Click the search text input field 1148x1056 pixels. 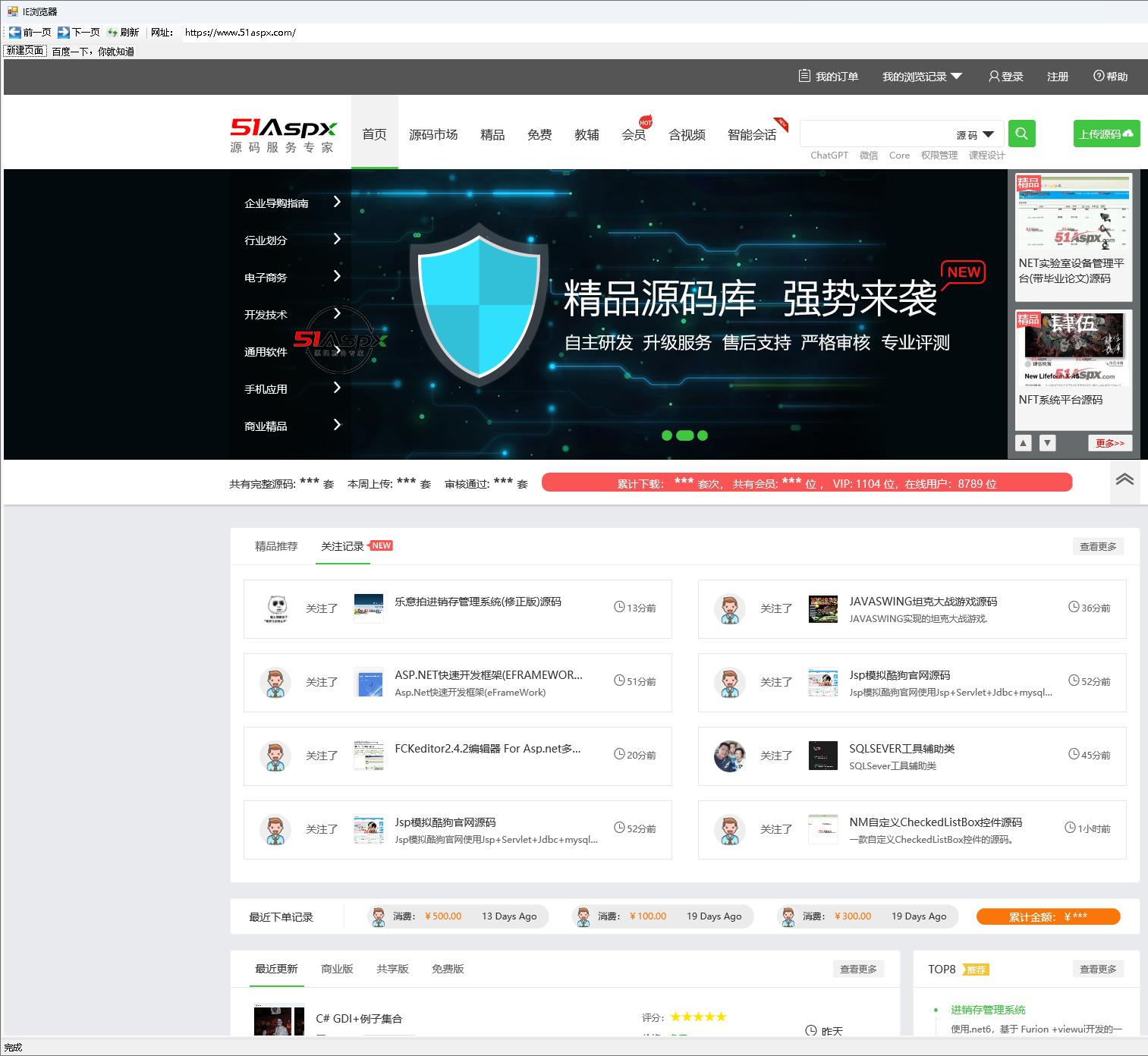click(875, 134)
